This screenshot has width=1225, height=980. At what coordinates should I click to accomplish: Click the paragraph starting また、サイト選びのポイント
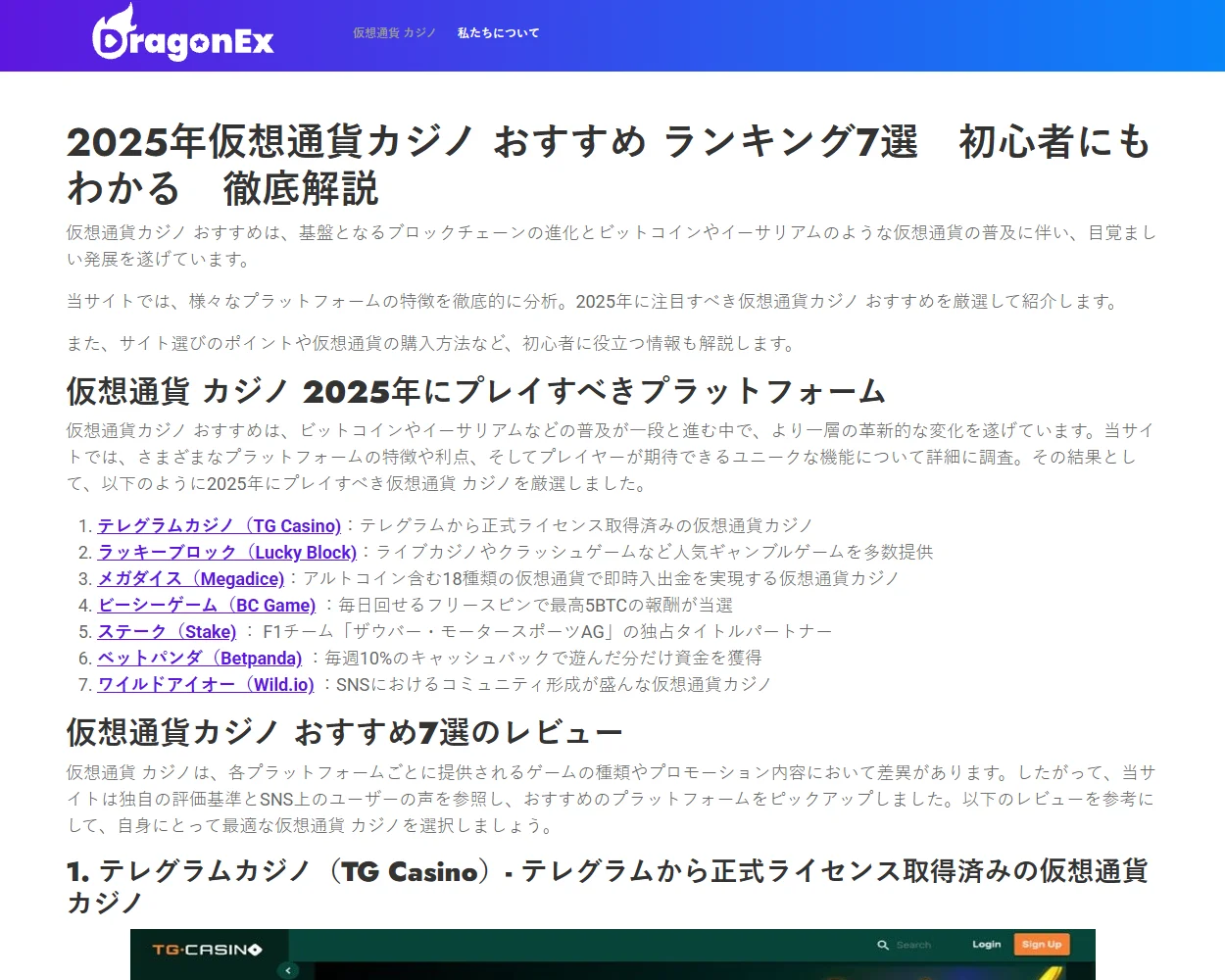[433, 344]
